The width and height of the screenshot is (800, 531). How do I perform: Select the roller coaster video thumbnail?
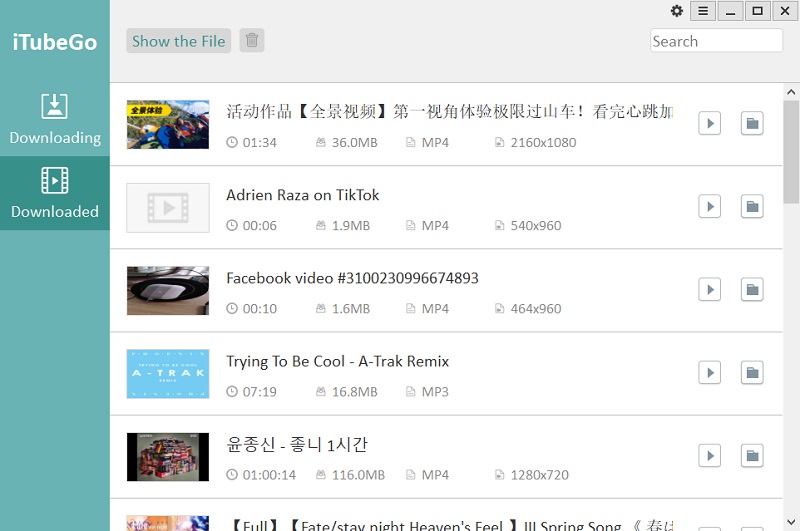point(168,124)
